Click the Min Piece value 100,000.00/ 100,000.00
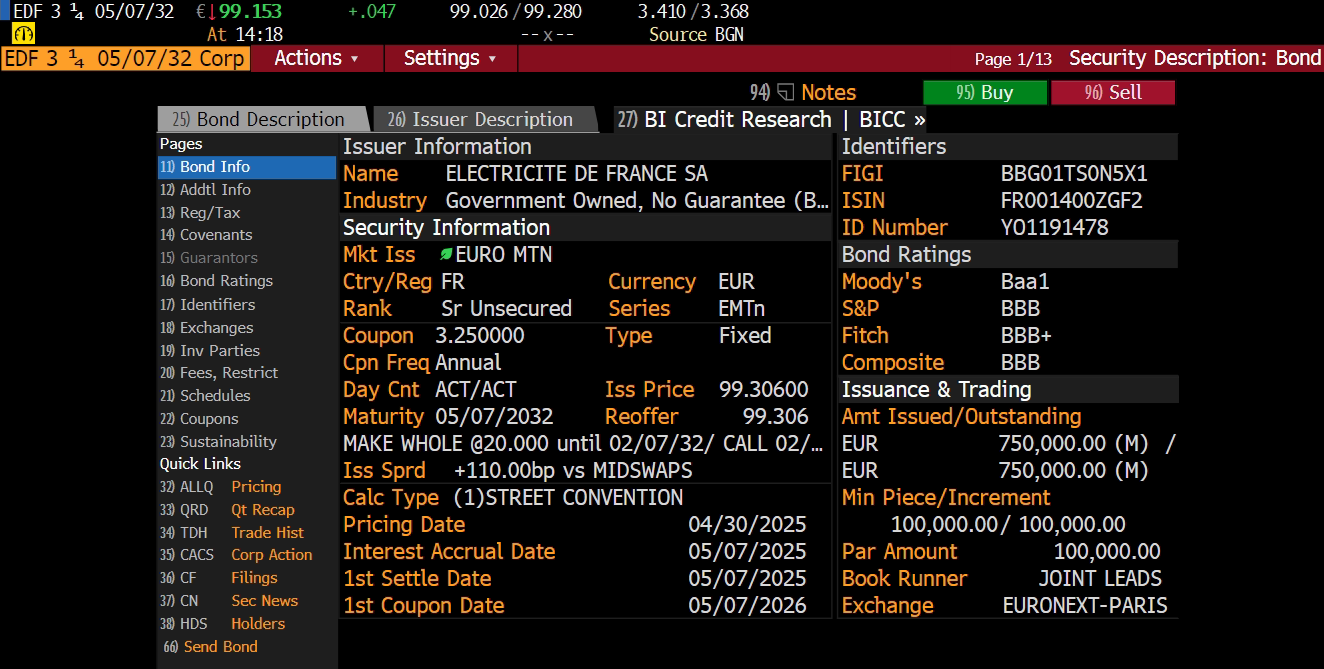Viewport: 1324px width, 669px height. pyautogui.click(x=1008, y=525)
